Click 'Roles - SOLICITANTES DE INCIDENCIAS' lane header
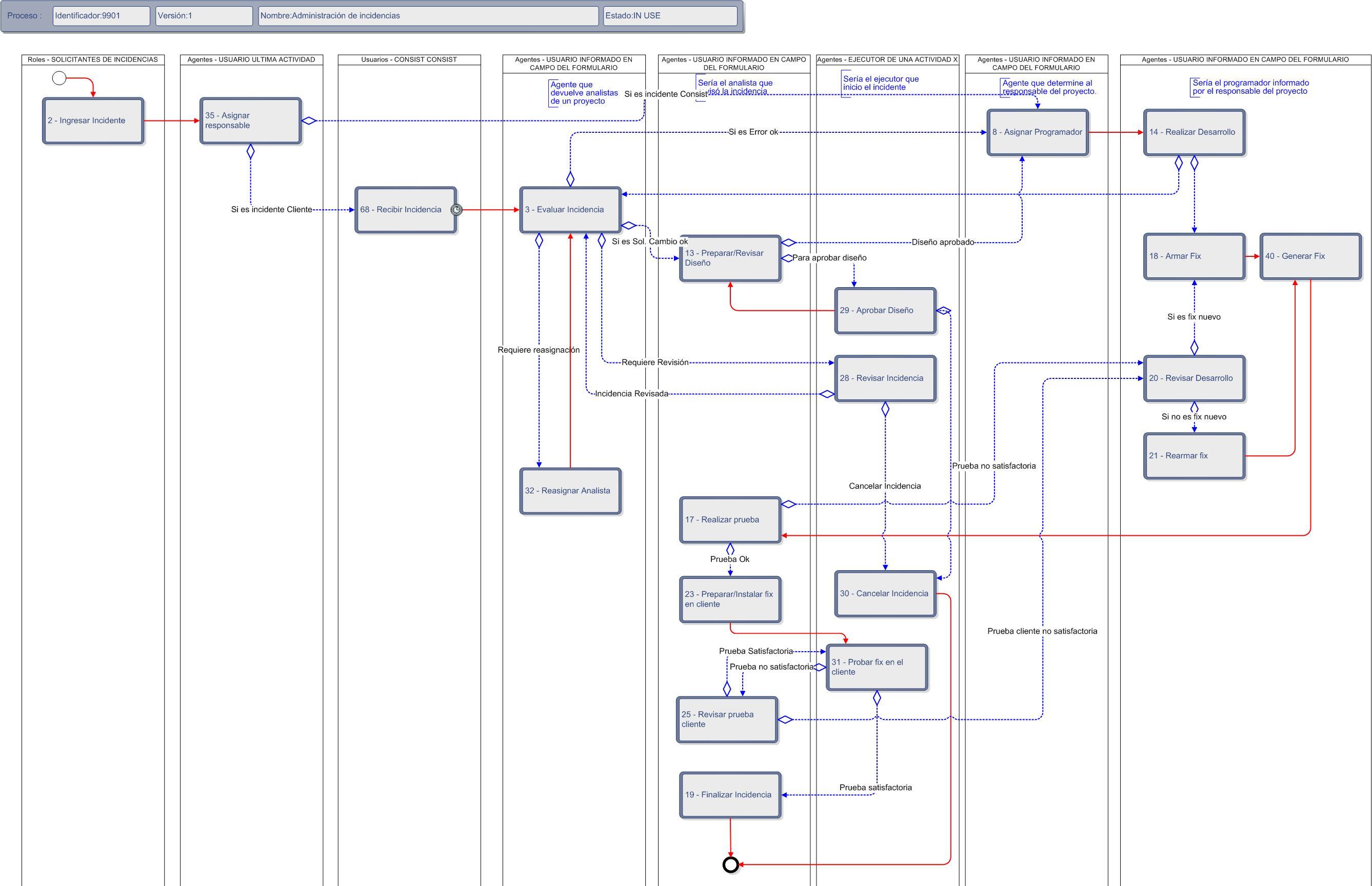1372x886 pixels. [x=93, y=60]
